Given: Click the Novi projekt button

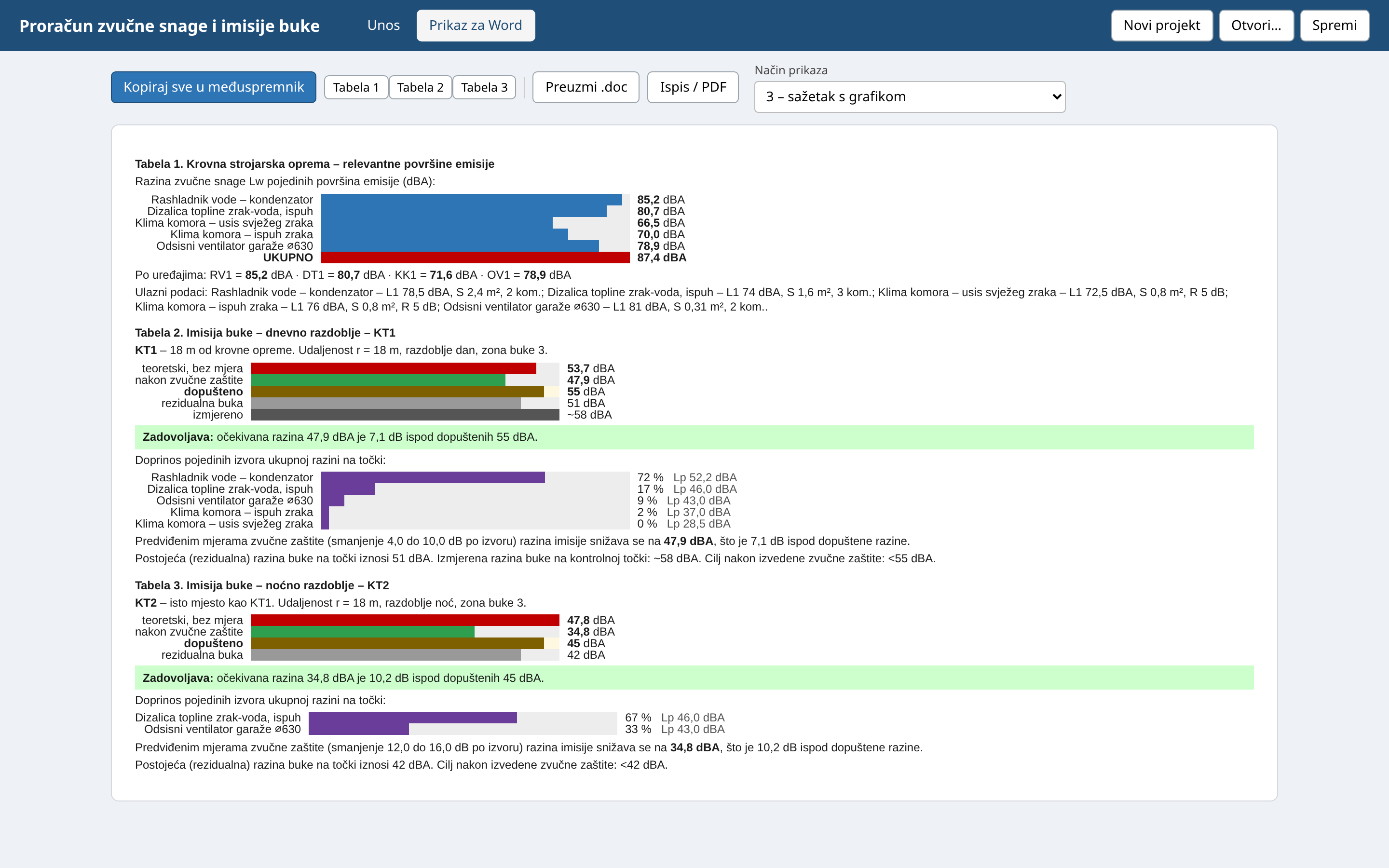Looking at the screenshot, I should pyautogui.click(x=1162, y=25).
